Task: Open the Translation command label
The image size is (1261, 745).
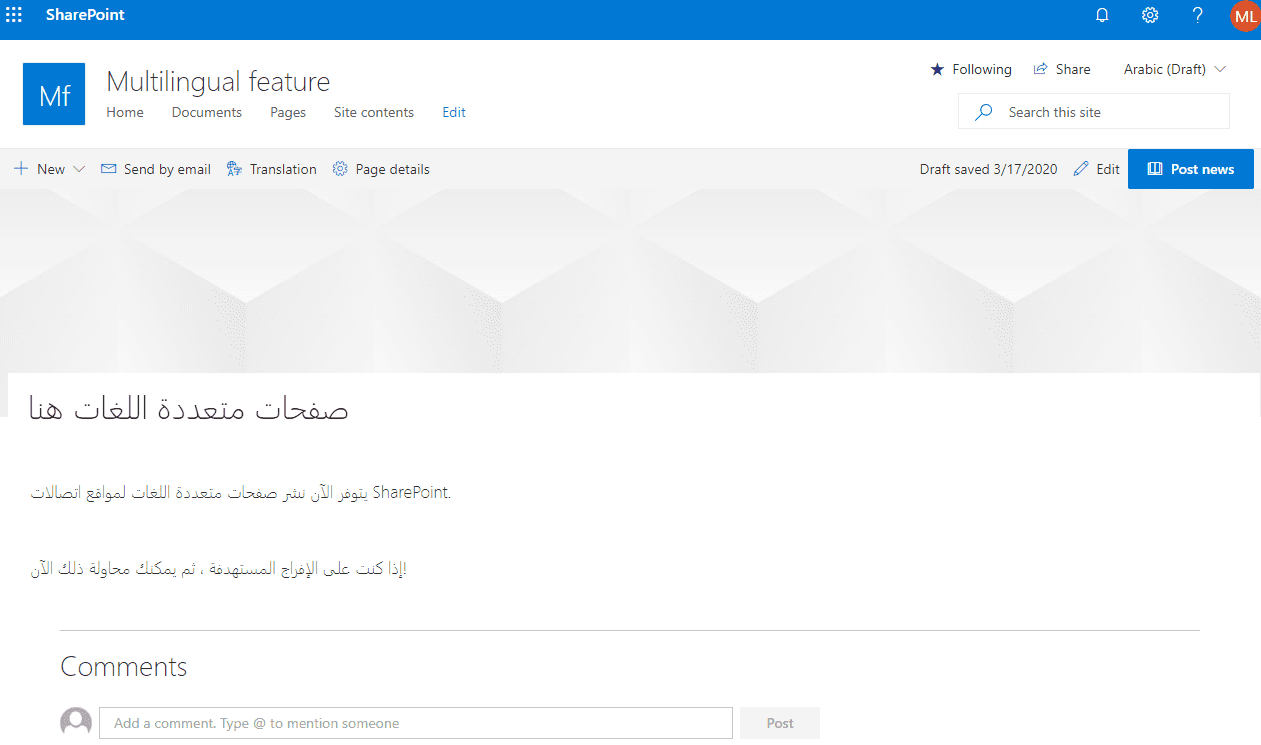Action: tap(283, 169)
